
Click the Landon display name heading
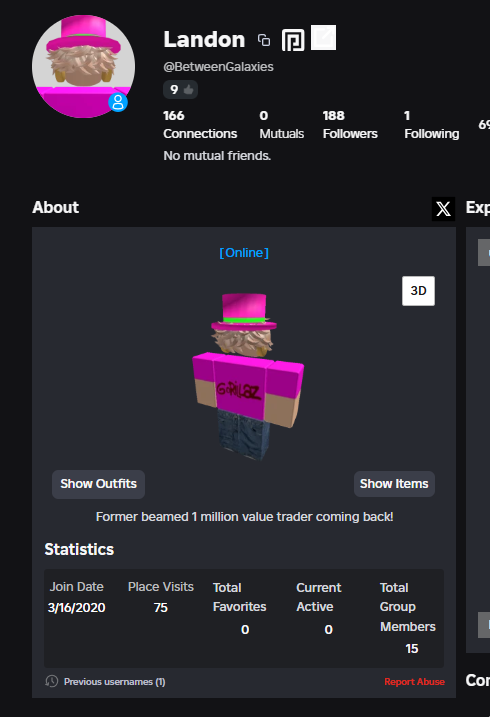[204, 40]
